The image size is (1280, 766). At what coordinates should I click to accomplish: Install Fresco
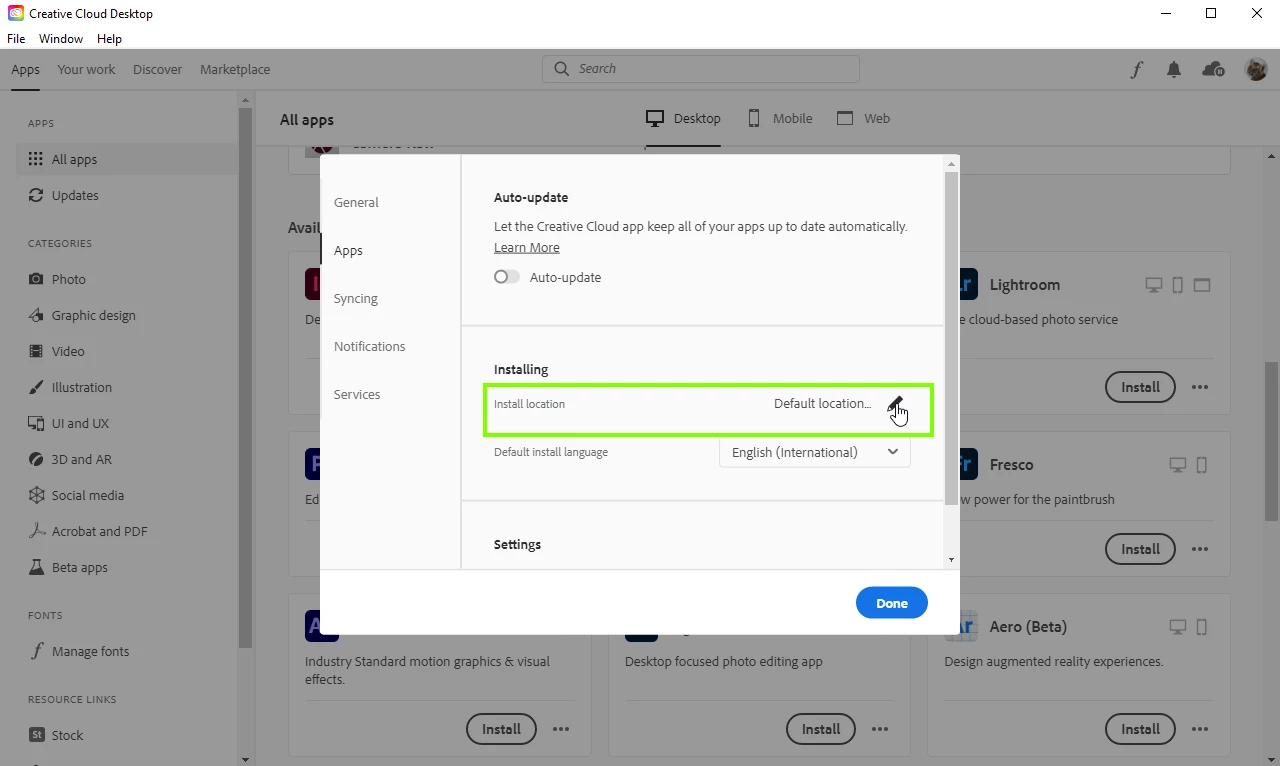pos(1140,549)
